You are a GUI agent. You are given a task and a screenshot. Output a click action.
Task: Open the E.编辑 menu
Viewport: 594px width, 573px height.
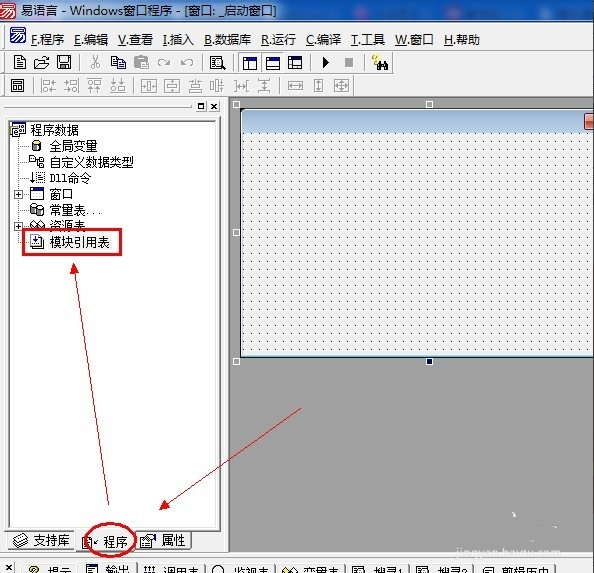pos(91,40)
